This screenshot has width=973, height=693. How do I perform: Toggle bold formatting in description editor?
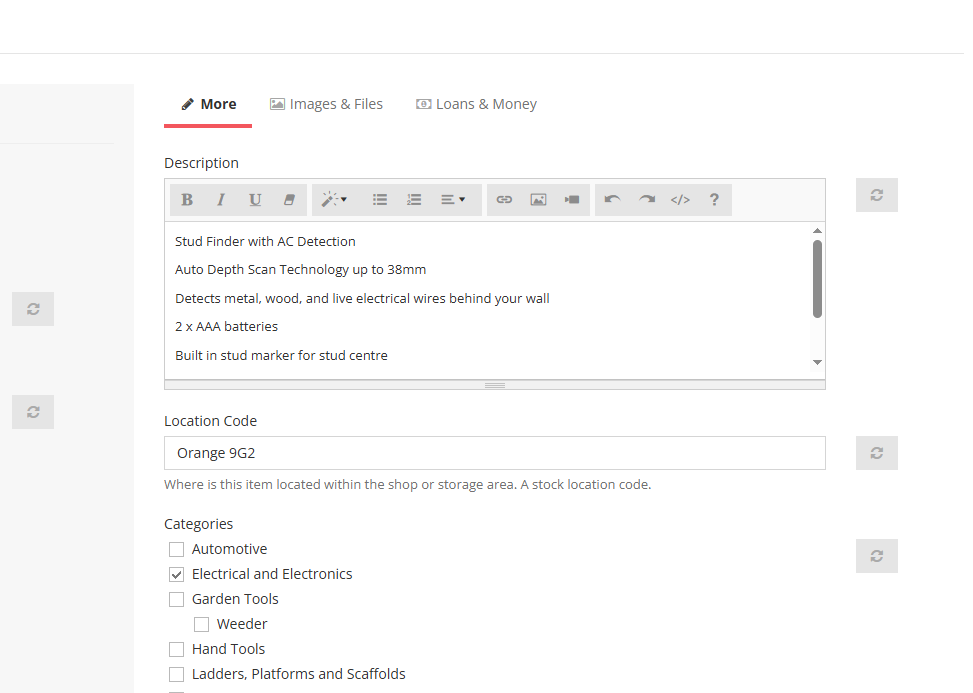[x=187, y=200]
